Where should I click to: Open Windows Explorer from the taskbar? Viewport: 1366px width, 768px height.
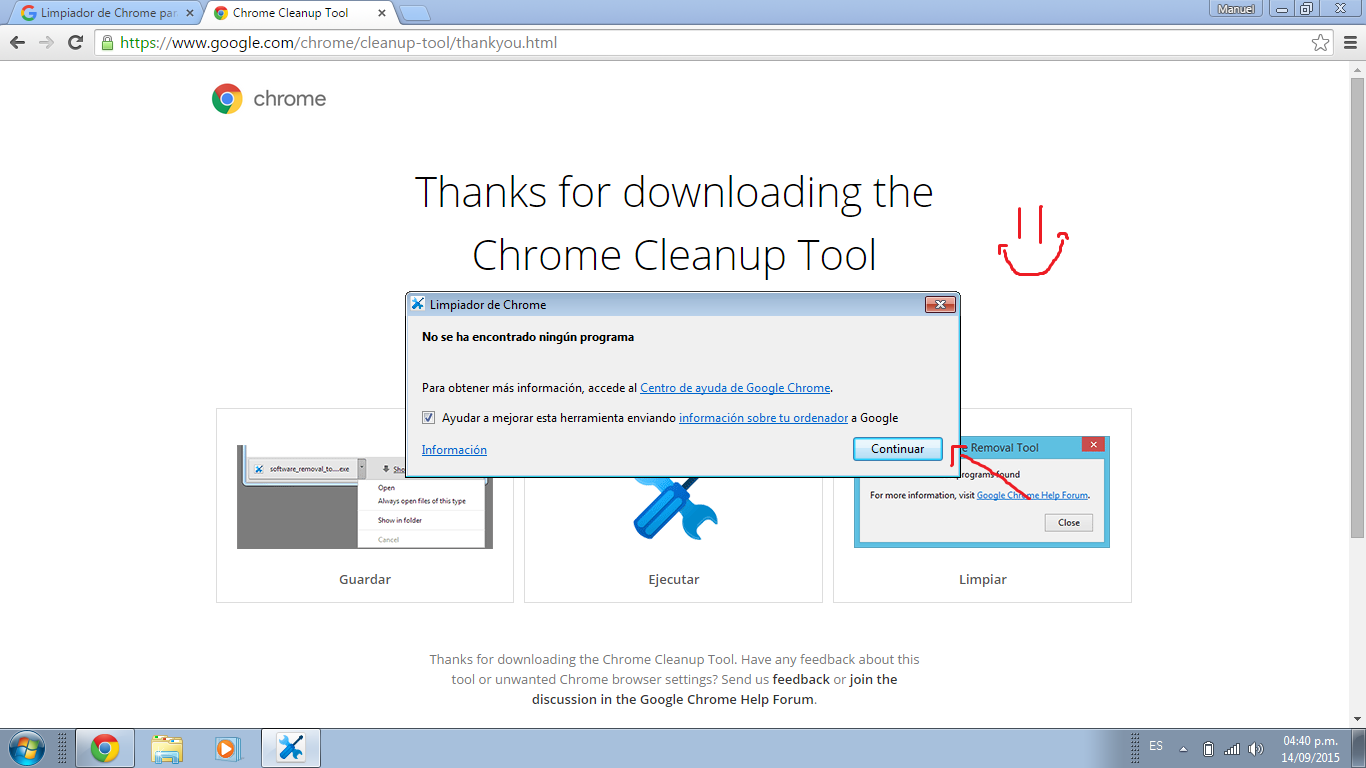tap(167, 748)
